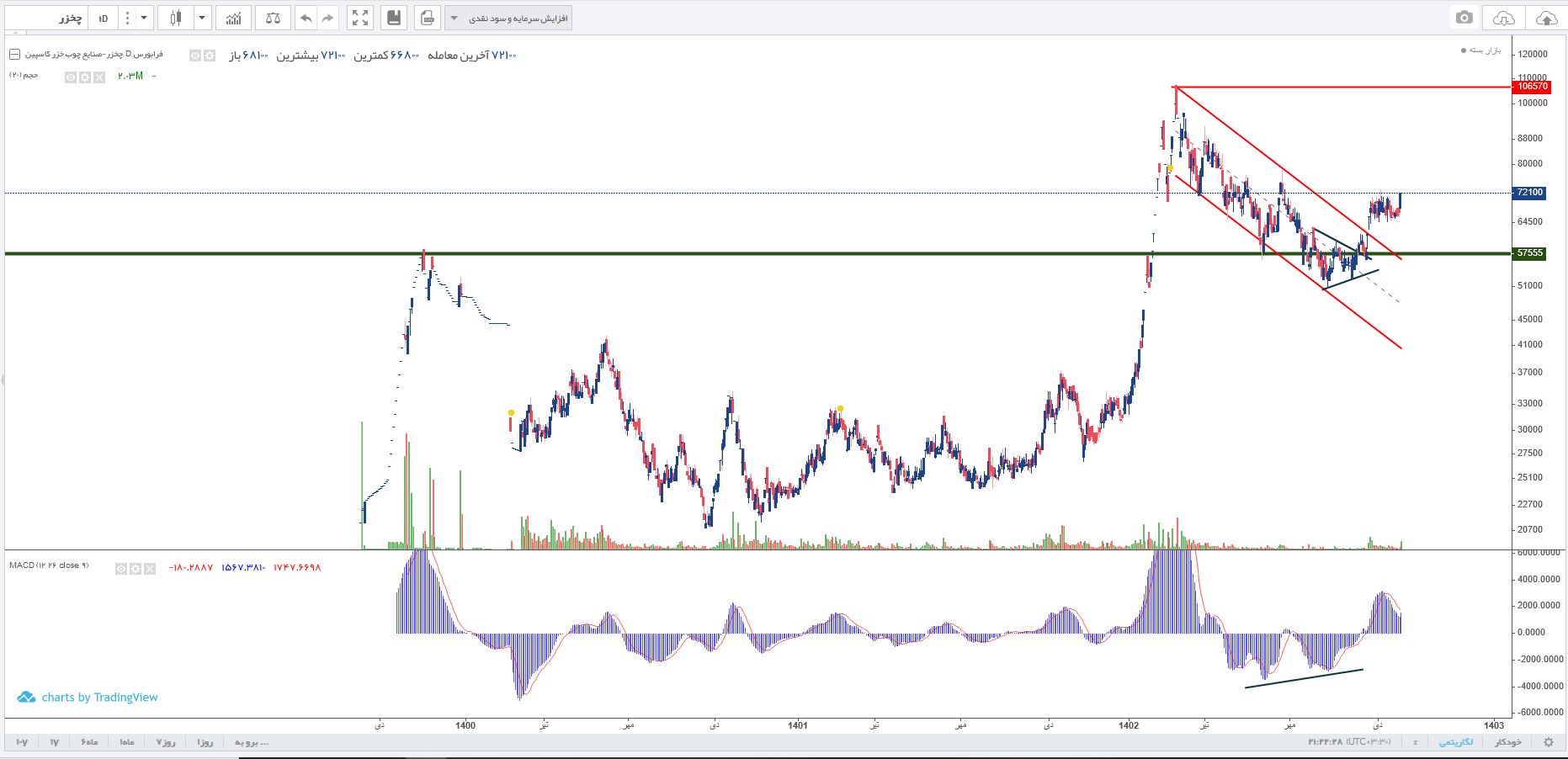This screenshot has width=1568, height=759.
Task: Select the ۶ماه time range
Action: point(89,742)
